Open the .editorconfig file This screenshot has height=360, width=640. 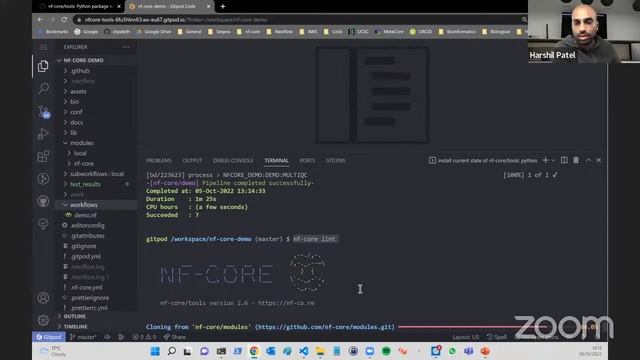[96, 225]
